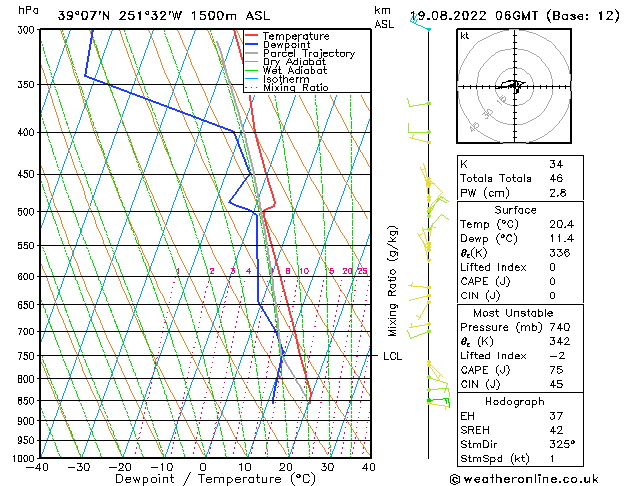Click the "750" pressure level label
This screenshot has width=629, height=486.
(28, 356)
